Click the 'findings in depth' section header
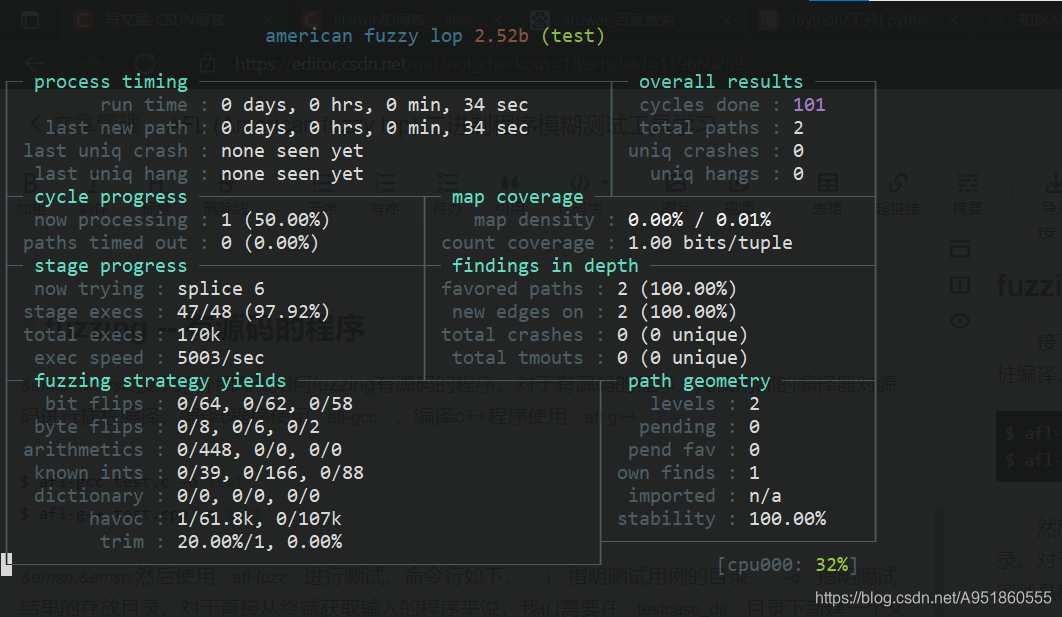This screenshot has width=1062, height=617. (x=545, y=266)
